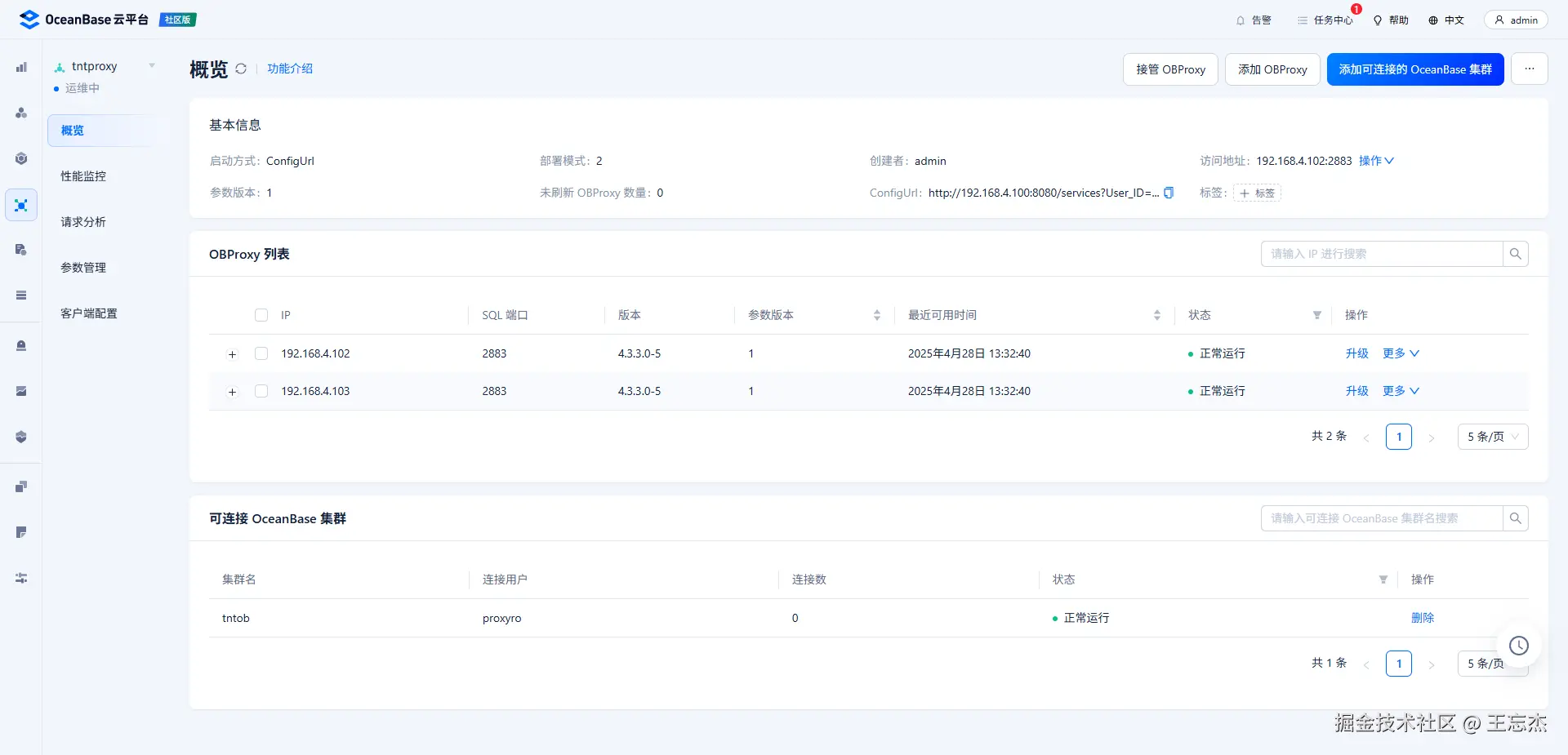Click 添加可连接的 OceanBase 集群
1568x755 pixels.
[1415, 69]
